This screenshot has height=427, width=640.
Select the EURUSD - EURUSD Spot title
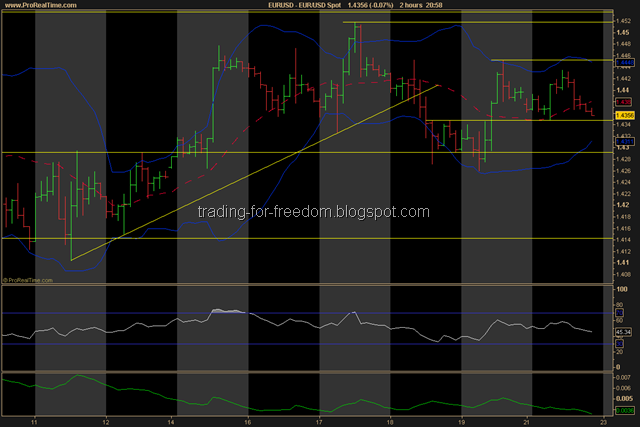pyautogui.click(x=304, y=5)
